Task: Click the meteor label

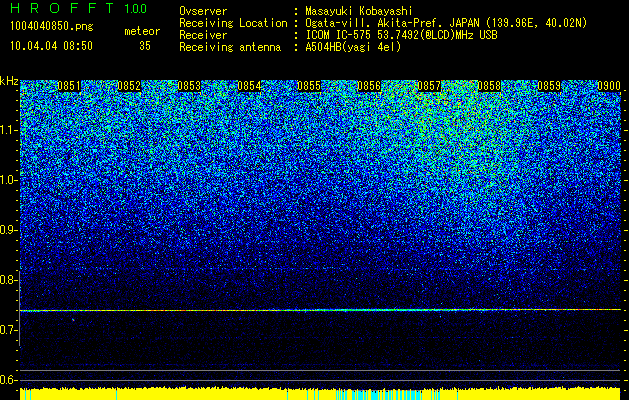Action: pyautogui.click(x=142, y=31)
